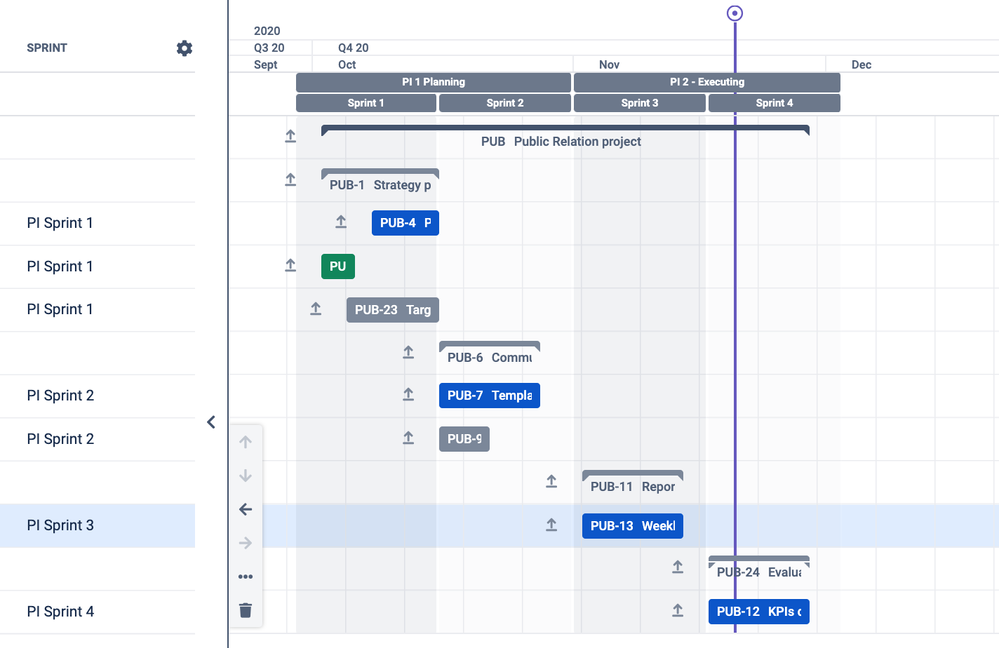This screenshot has width=999, height=648.
Task: Click the upload arrow beside the green PU bar
Action: pyautogui.click(x=291, y=265)
